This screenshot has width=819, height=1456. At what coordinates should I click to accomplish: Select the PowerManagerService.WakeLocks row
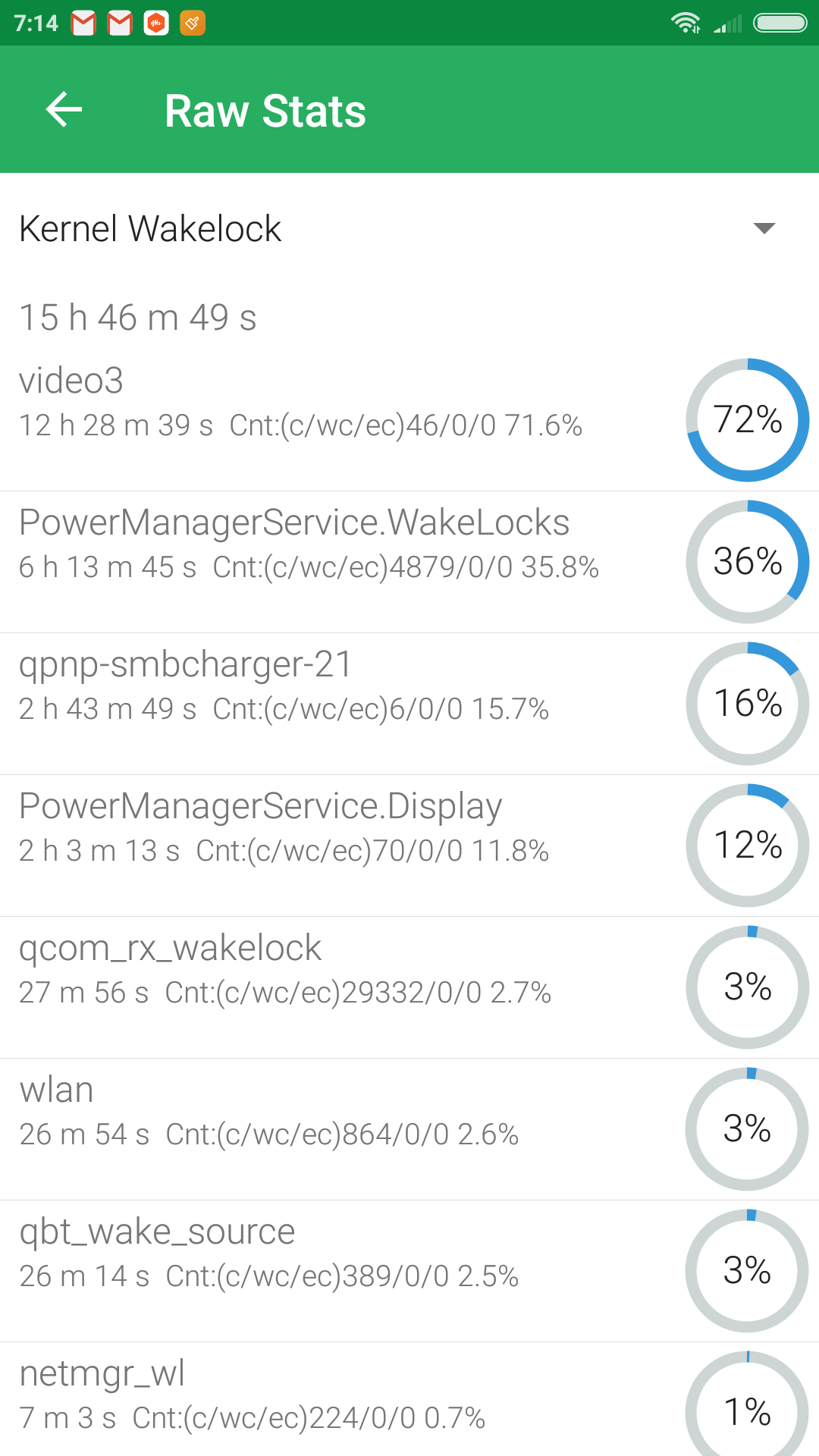409,562
